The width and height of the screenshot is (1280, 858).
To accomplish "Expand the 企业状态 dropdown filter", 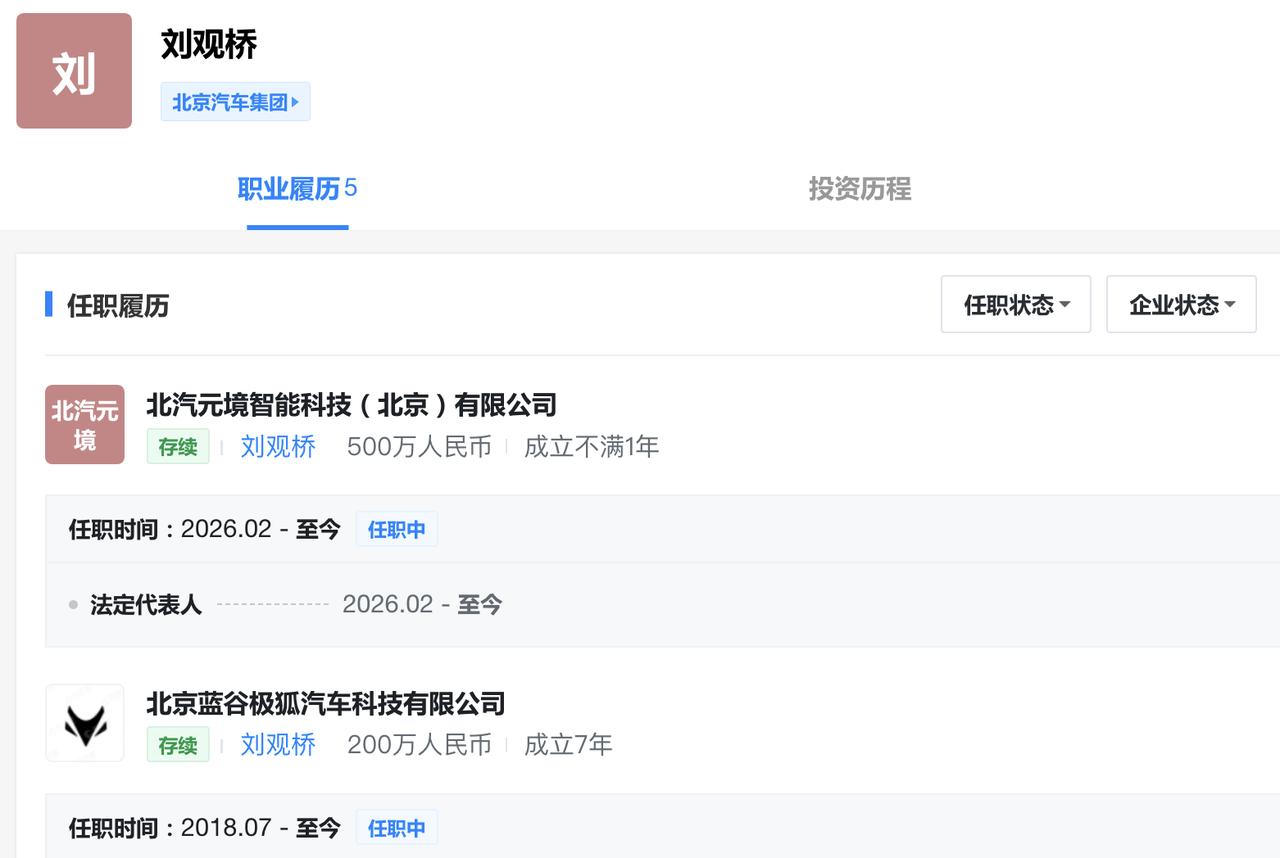I will (x=1181, y=304).
